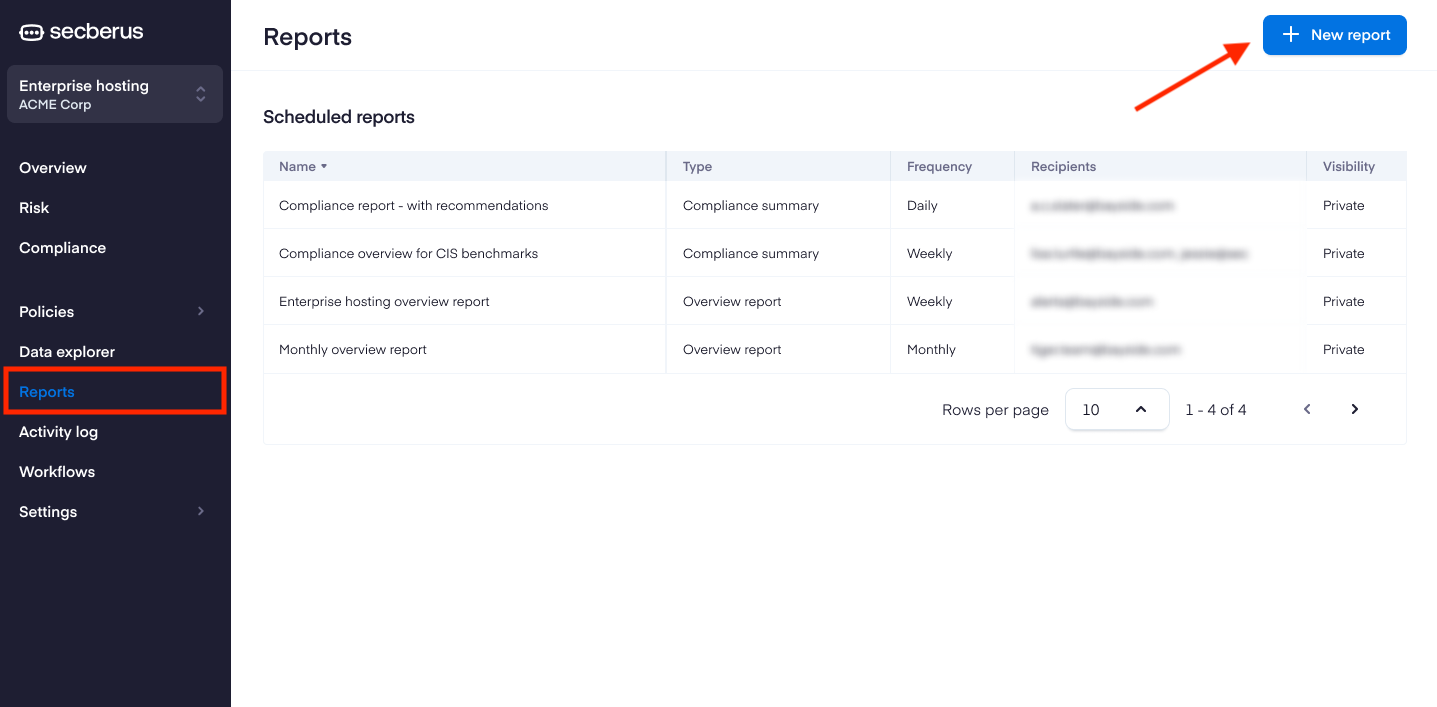Screen dimensions: 1437x707
Task: Sort the table by the Name column header
Action: pos(303,167)
